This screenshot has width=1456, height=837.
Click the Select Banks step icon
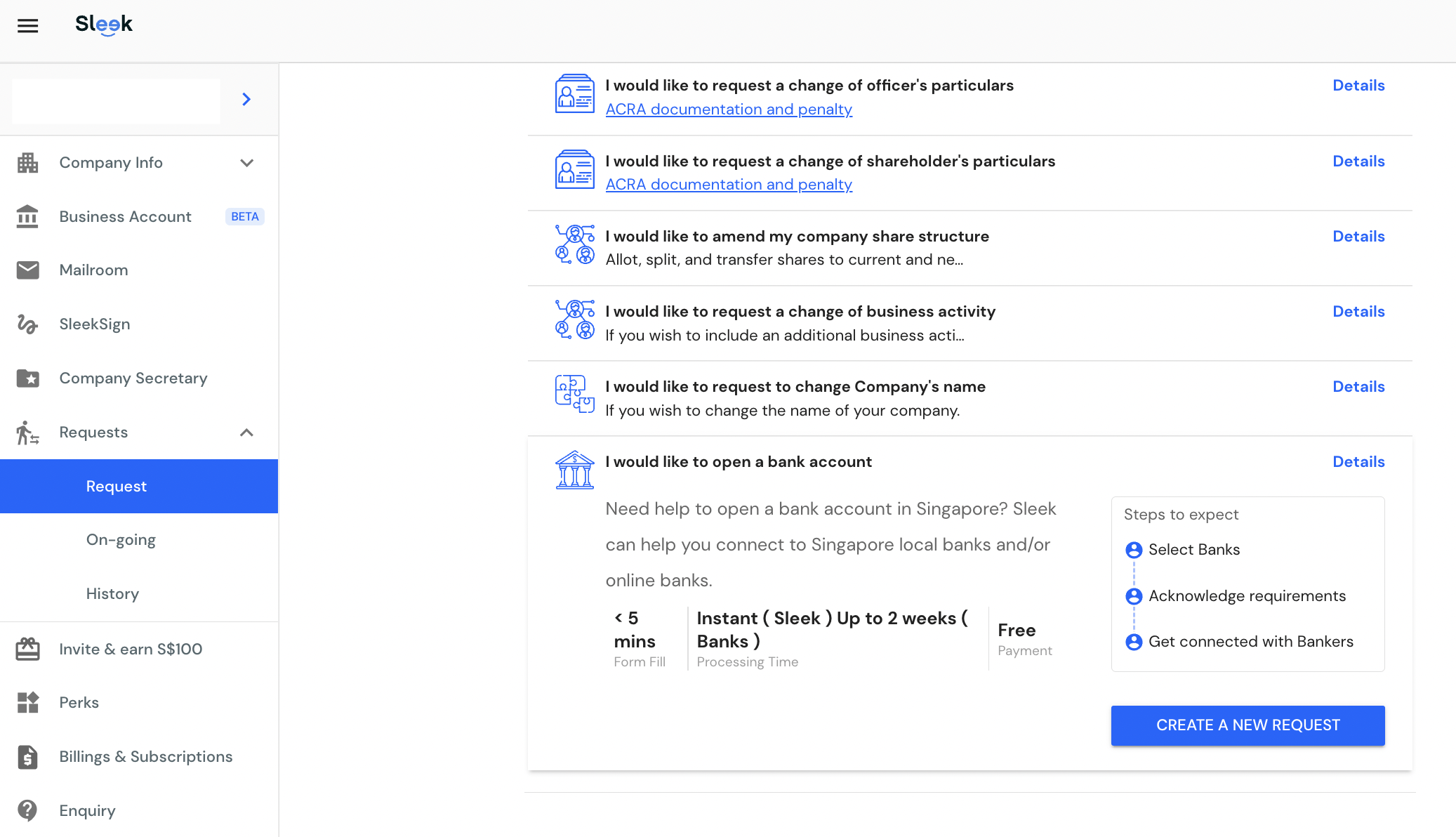point(1134,550)
